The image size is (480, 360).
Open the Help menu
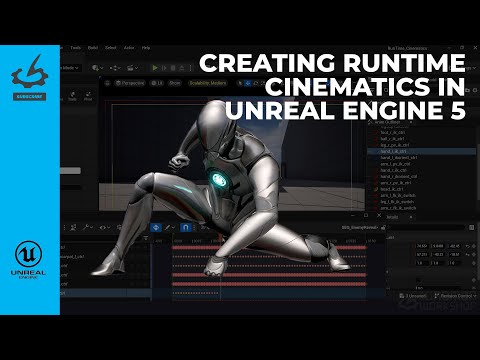pos(146,48)
